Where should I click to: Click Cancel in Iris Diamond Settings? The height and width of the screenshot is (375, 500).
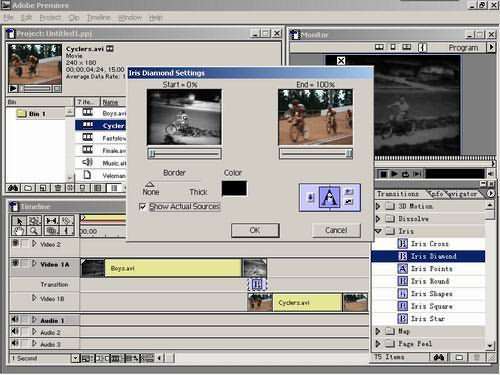pos(336,230)
